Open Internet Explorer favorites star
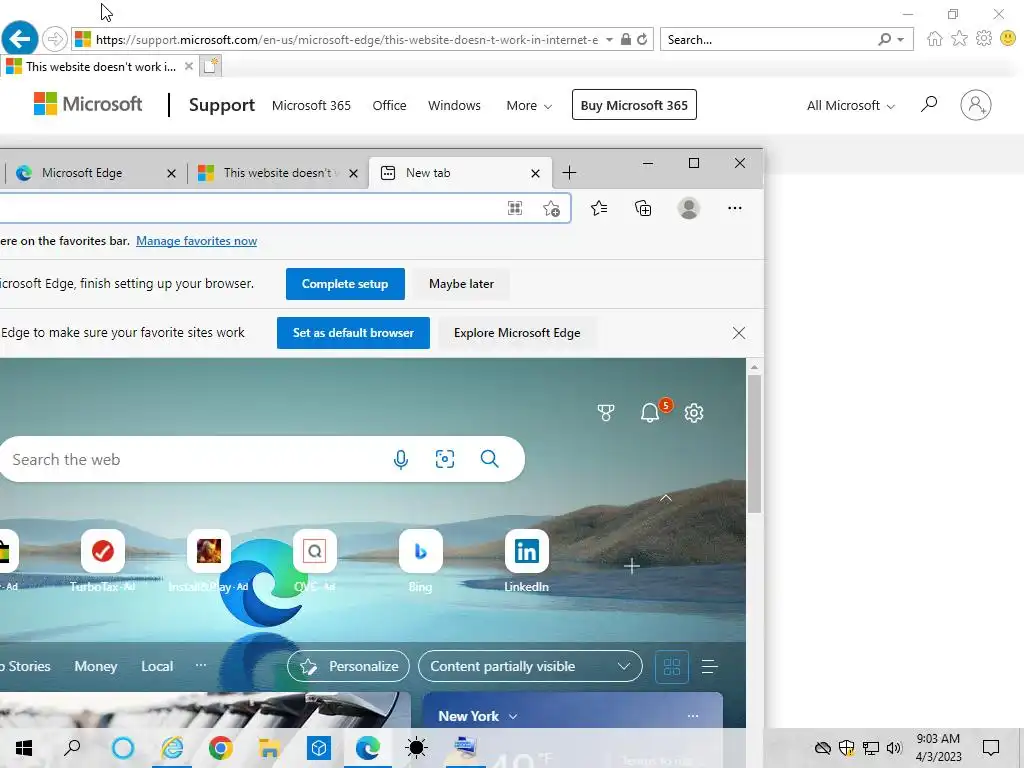The width and height of the screenshot is (1024, 768). (959, 39)
